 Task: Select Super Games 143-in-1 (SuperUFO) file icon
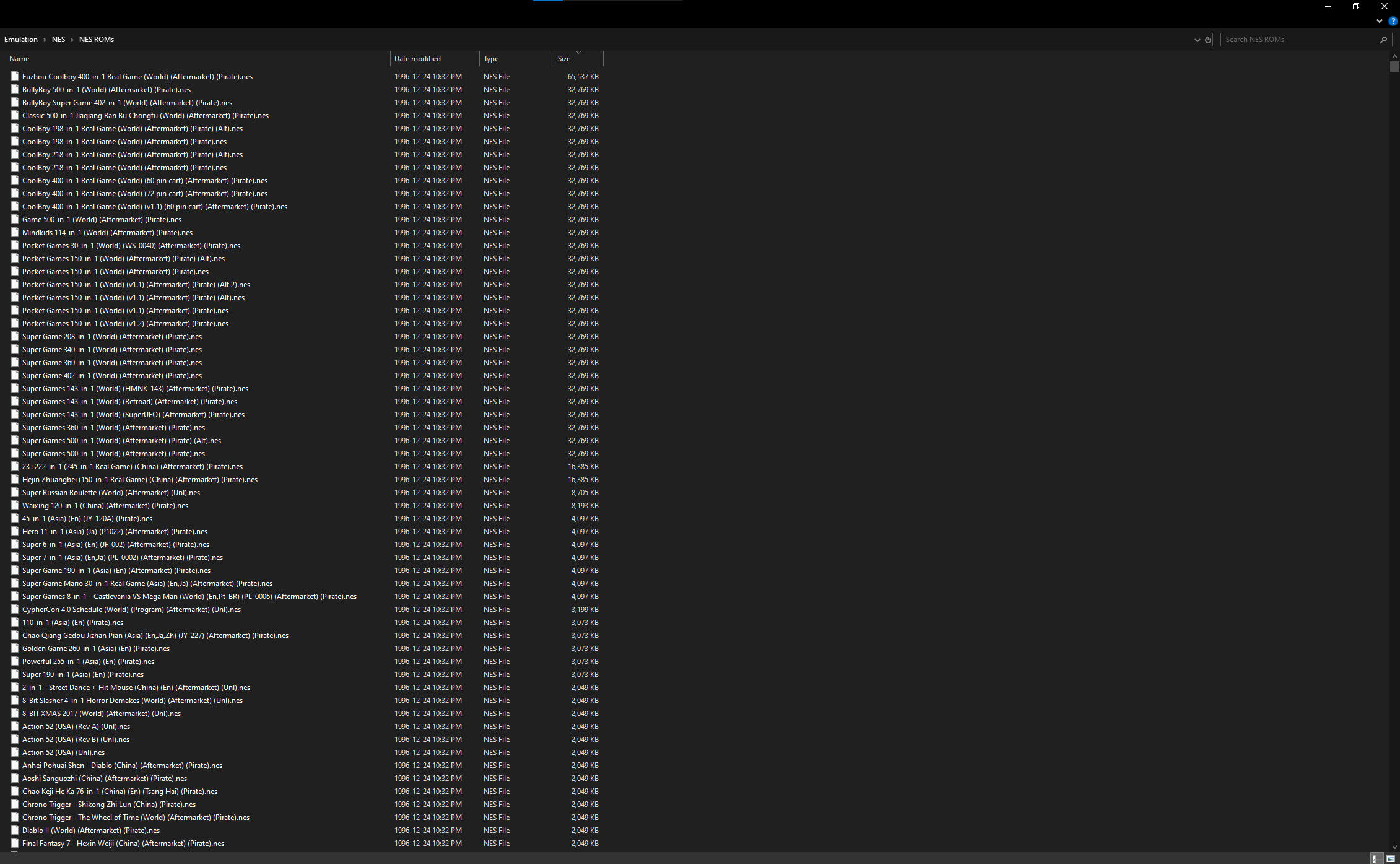coord(14,415)
